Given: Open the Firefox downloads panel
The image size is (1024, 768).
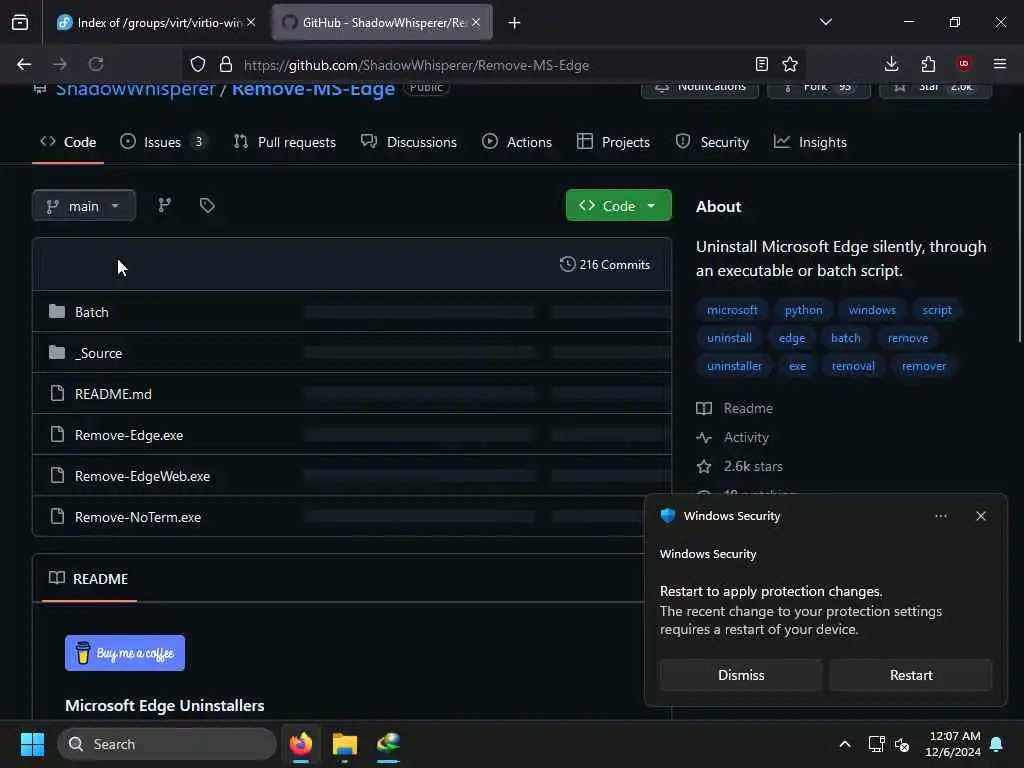Looking at the screenshot, I should click(891, 64).
